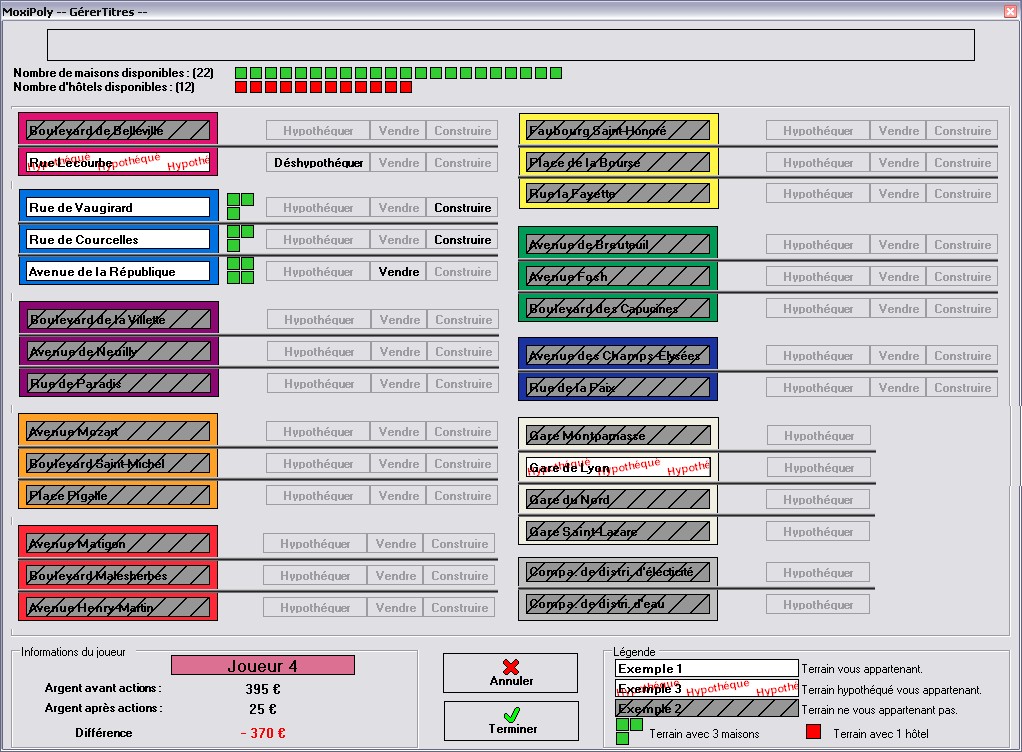
Task: Select the Rue Lecourbe mortgaged property
Action: pos(118,162)
